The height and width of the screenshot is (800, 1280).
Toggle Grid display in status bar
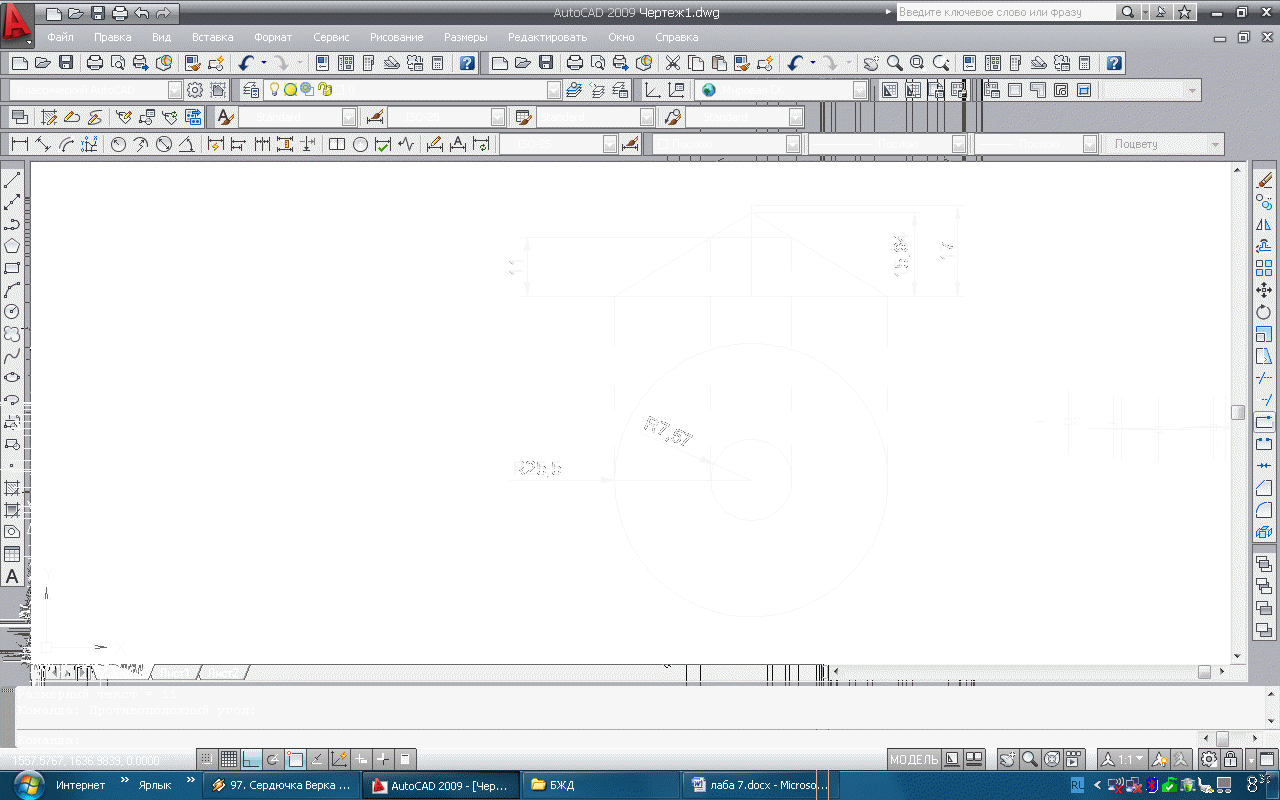[x=228, y=759]
